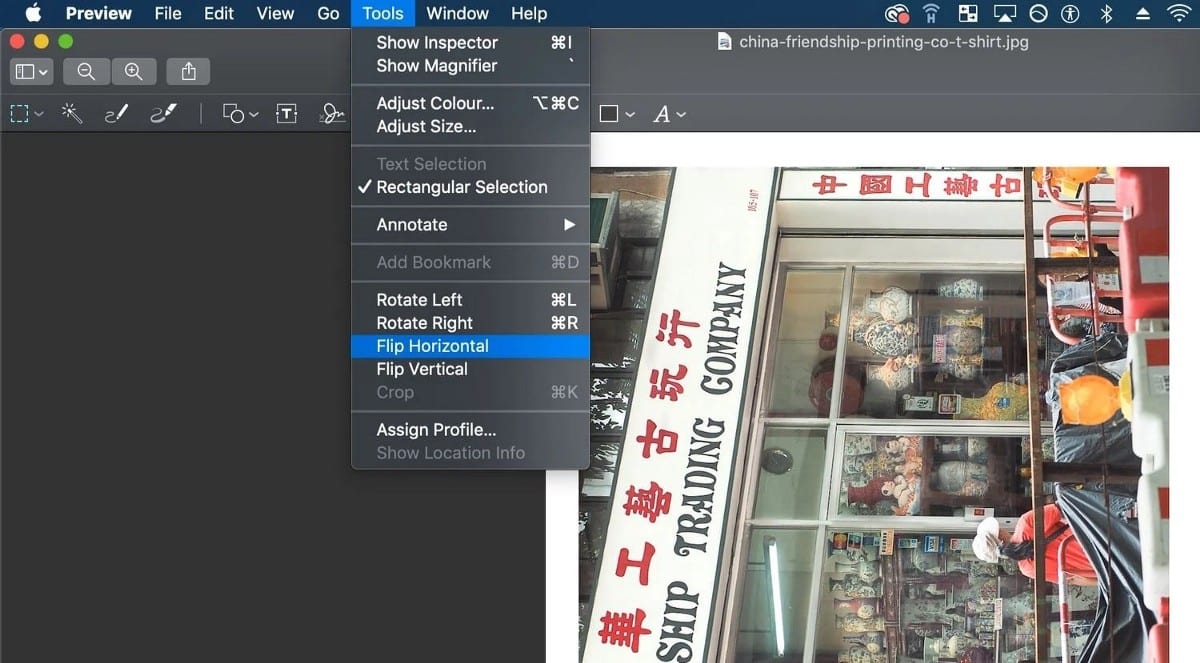Toggle checked Rectangular Selection item

coord(470,187)
